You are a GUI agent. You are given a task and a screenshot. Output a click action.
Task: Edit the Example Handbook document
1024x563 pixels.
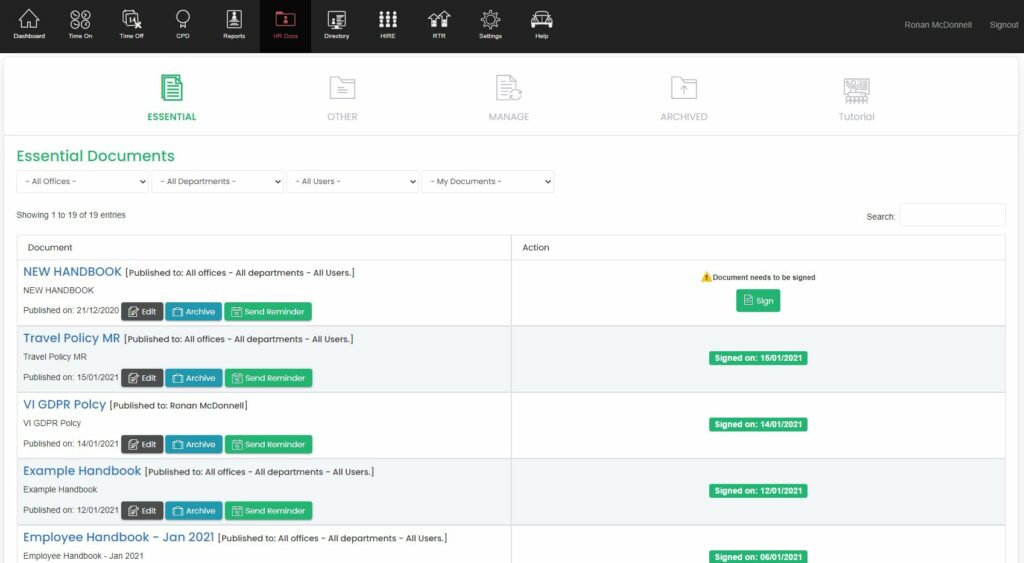tap(142, 511)
